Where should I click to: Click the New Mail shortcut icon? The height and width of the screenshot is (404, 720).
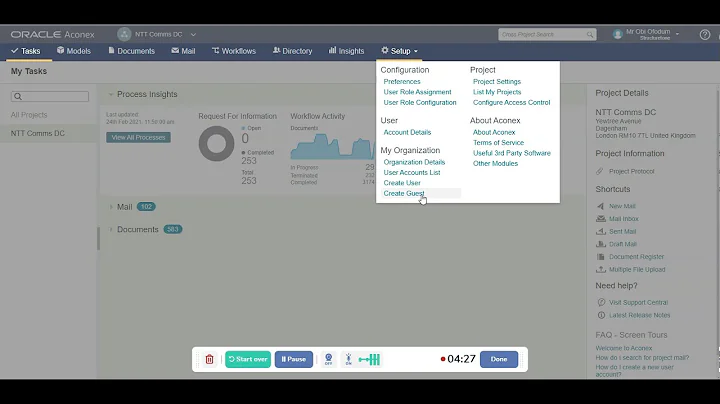[x=601, y=206]
